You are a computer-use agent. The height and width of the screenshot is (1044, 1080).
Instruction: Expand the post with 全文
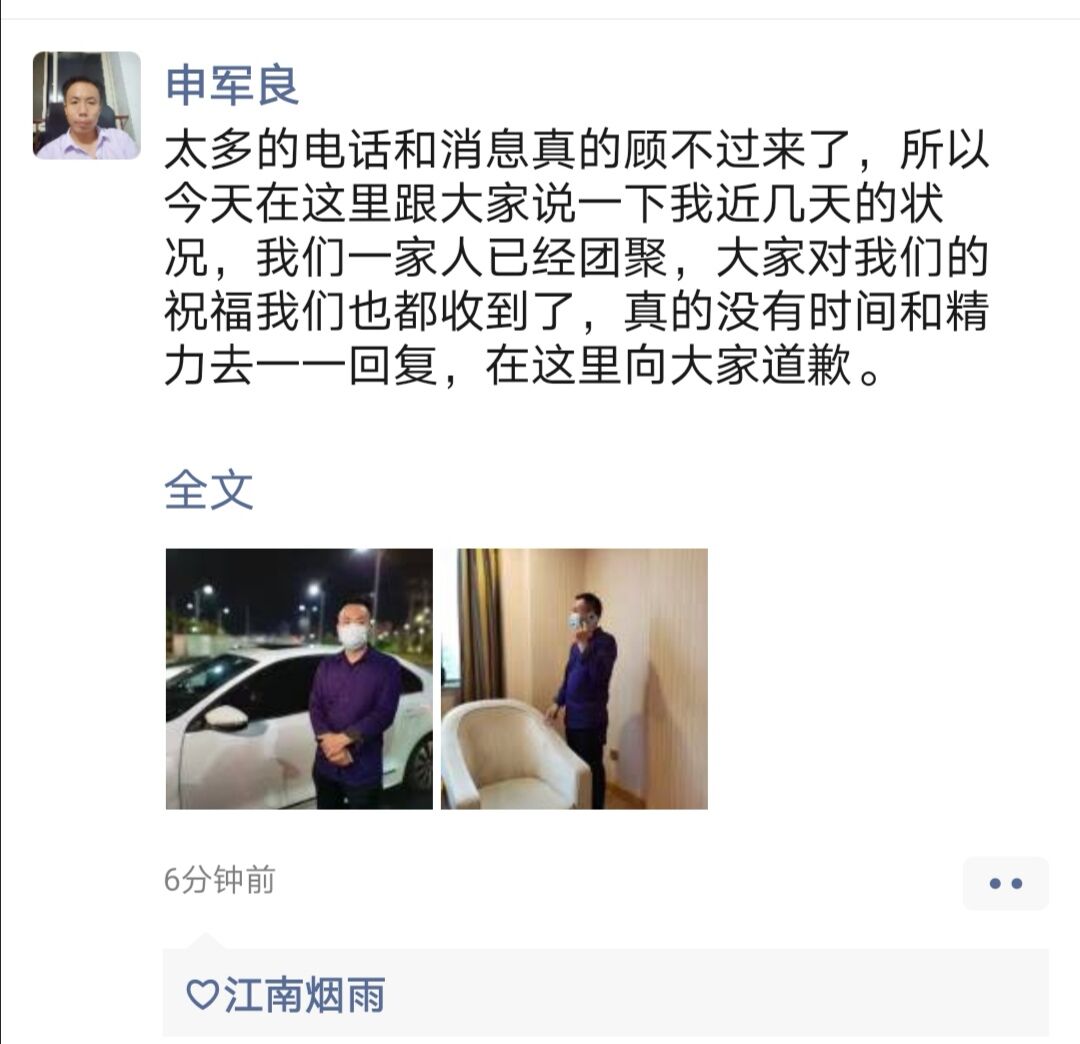[x=209, y=490]
